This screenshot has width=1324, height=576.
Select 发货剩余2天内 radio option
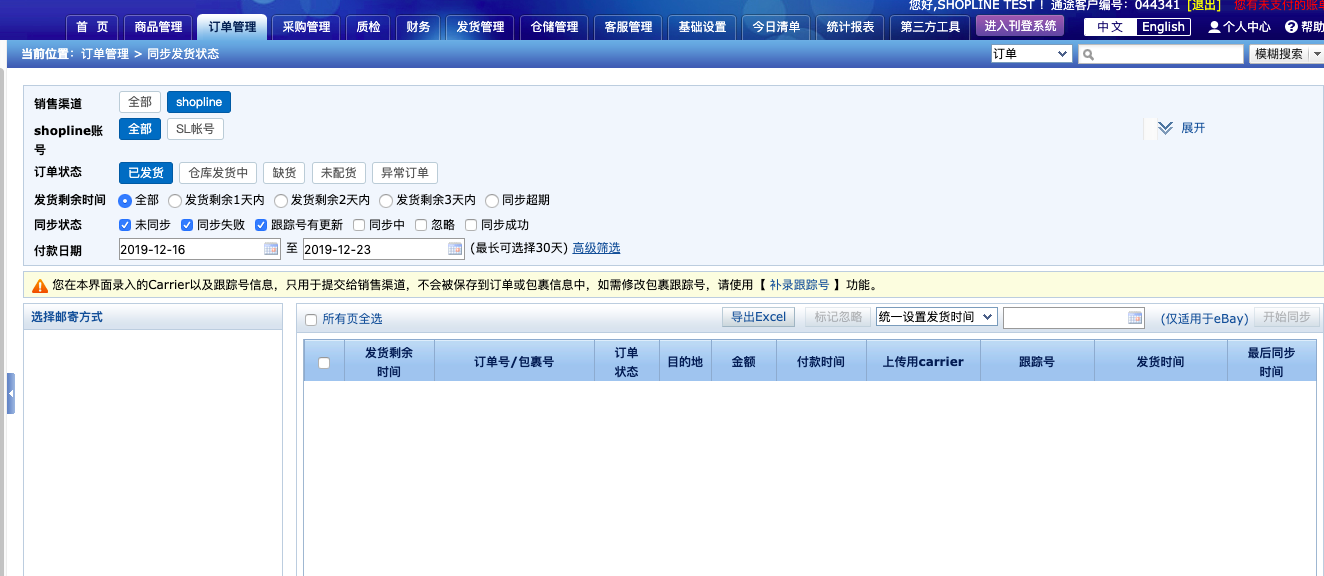(281, 200)
